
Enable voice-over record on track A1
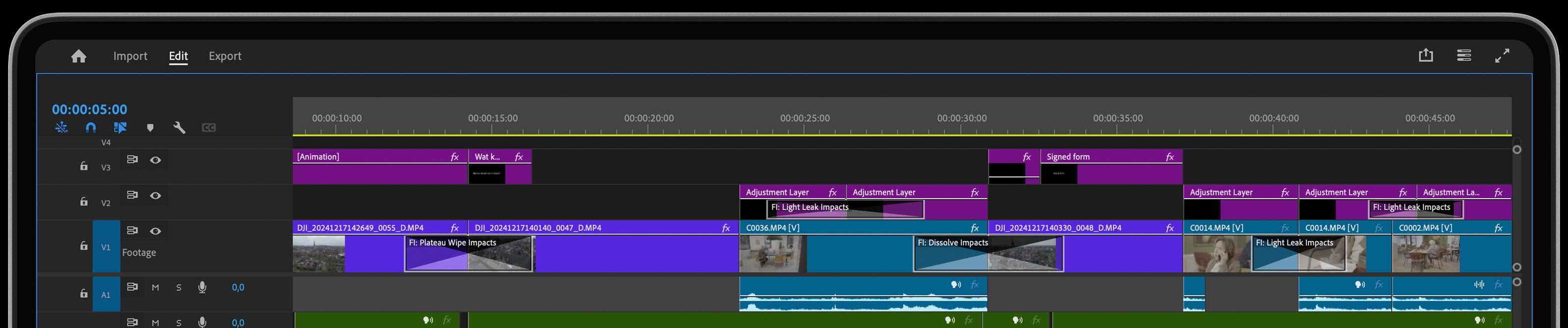click(202, 287)
